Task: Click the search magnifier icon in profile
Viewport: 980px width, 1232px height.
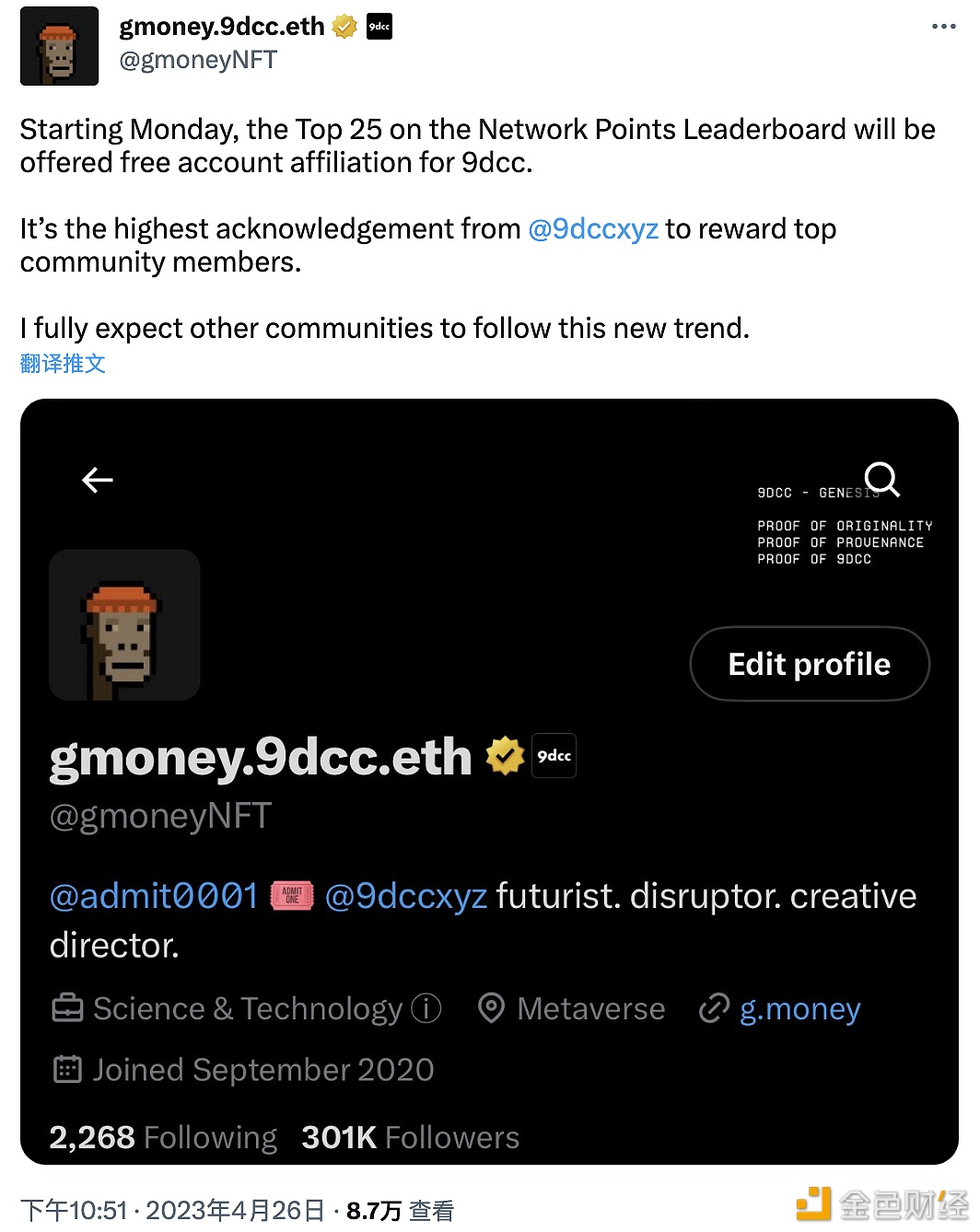Action: tap(881, 479)
